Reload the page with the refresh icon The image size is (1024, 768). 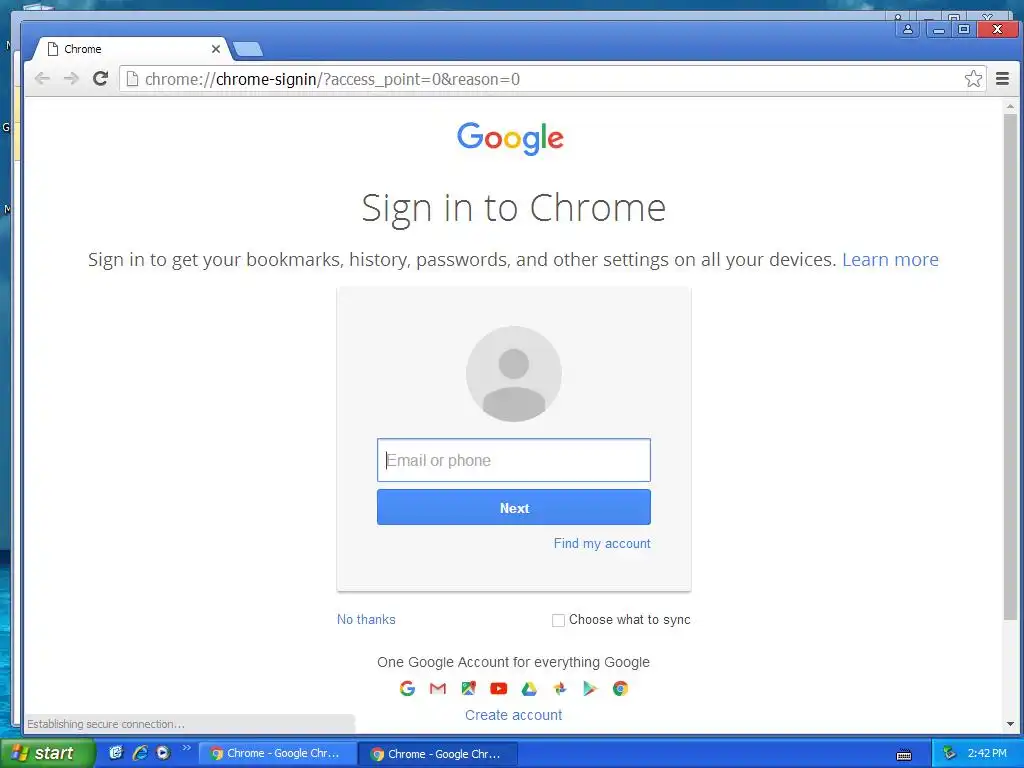pyautogui.click(x=100, y=79)
